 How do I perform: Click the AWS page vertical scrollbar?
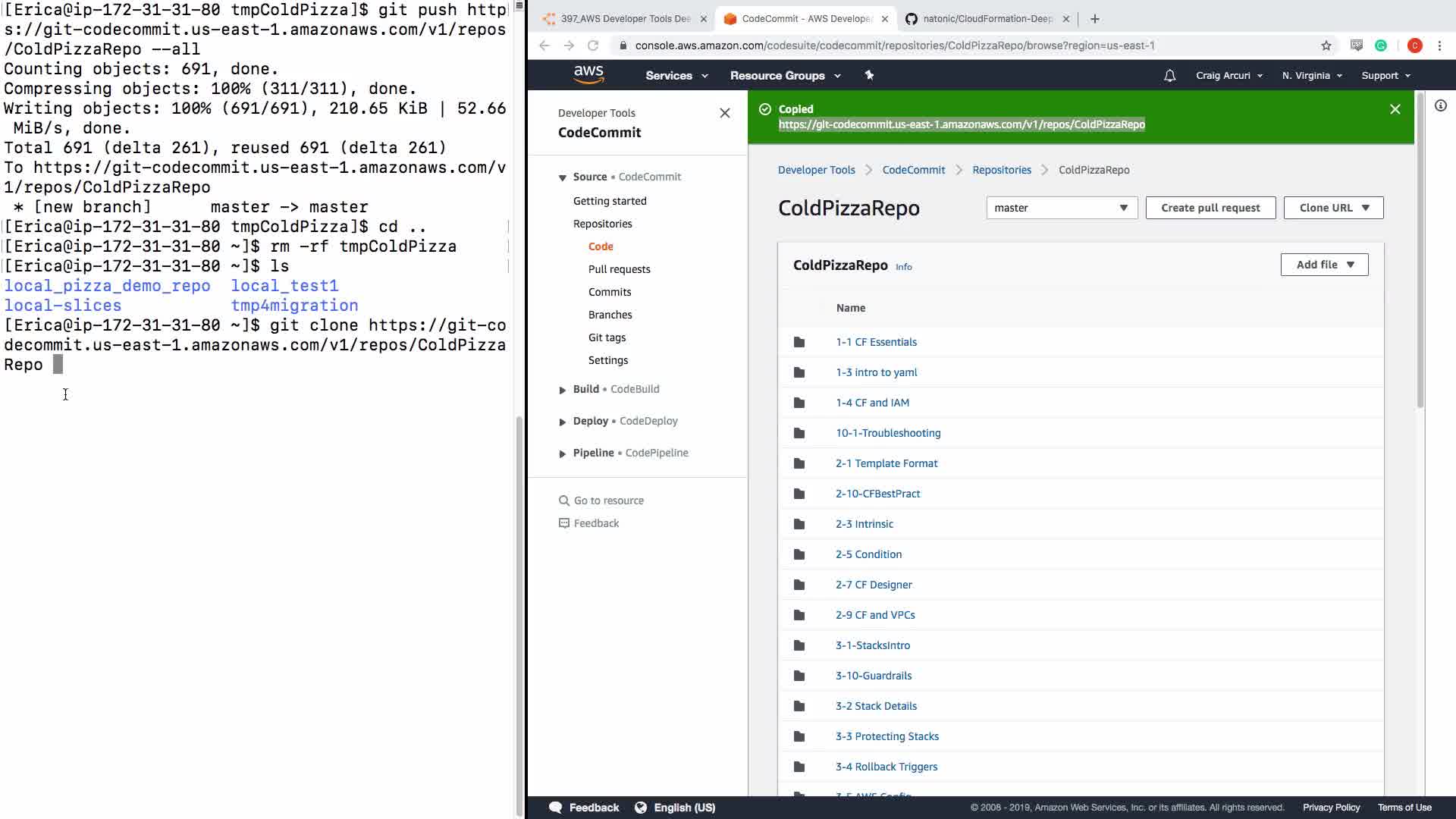tap(1420, 250)
